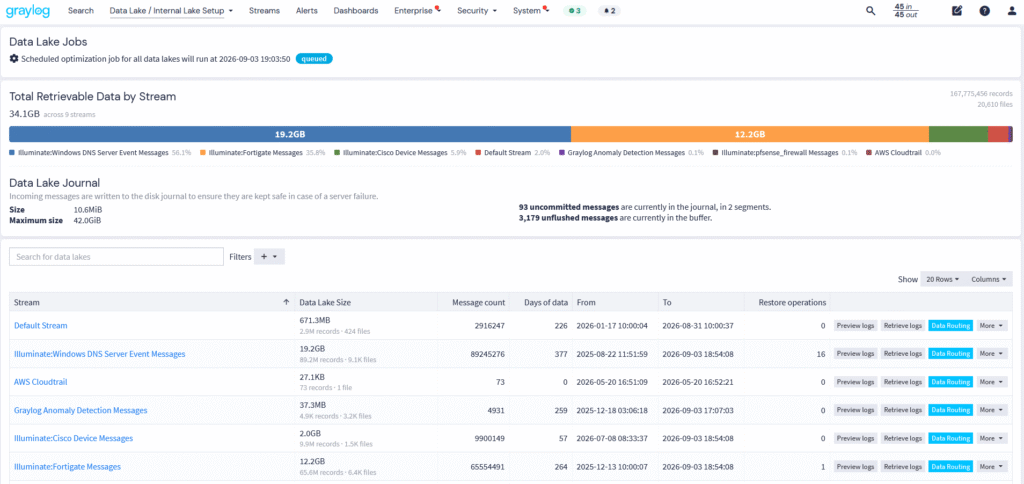The width and height of the screenshot is (1024, 484).
Task: Open the Enterprise menu
Action: pos(417,10)
